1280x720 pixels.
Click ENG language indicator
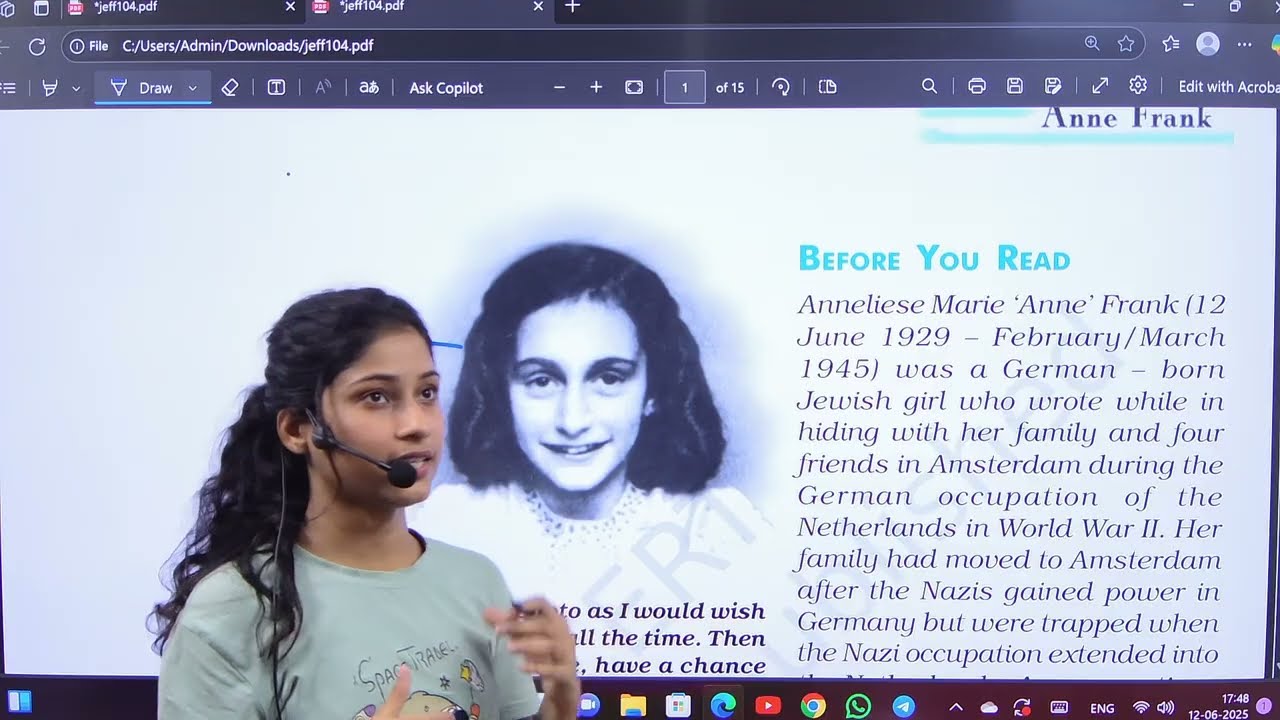[x=1102, y=708]
